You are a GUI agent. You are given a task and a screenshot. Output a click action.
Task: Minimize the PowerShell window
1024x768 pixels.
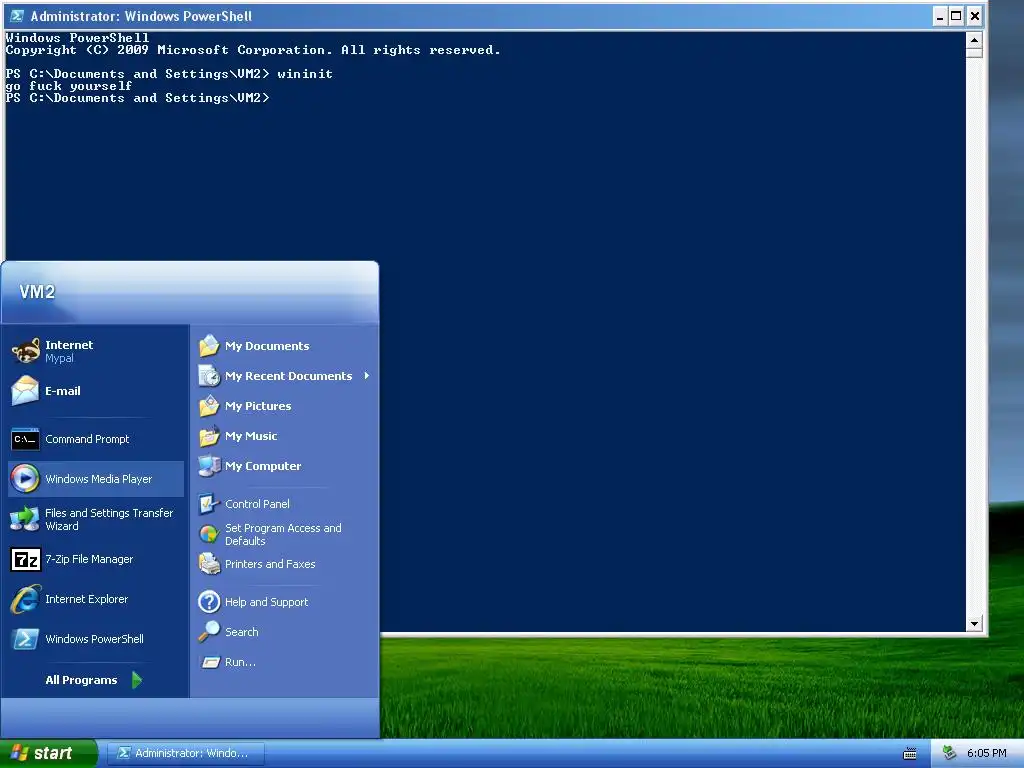(939, 16)
